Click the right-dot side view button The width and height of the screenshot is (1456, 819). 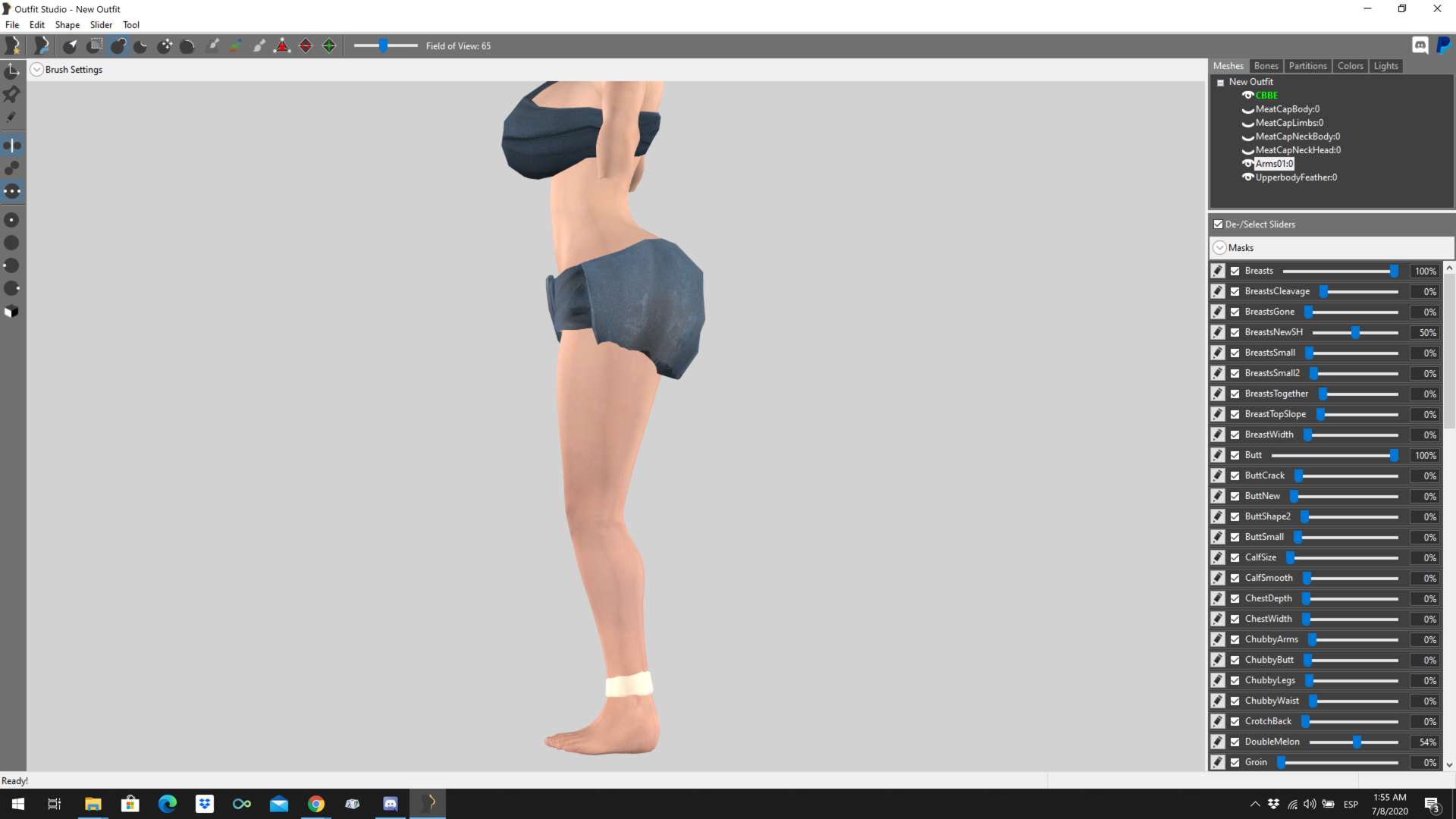(x=12, y=288)
